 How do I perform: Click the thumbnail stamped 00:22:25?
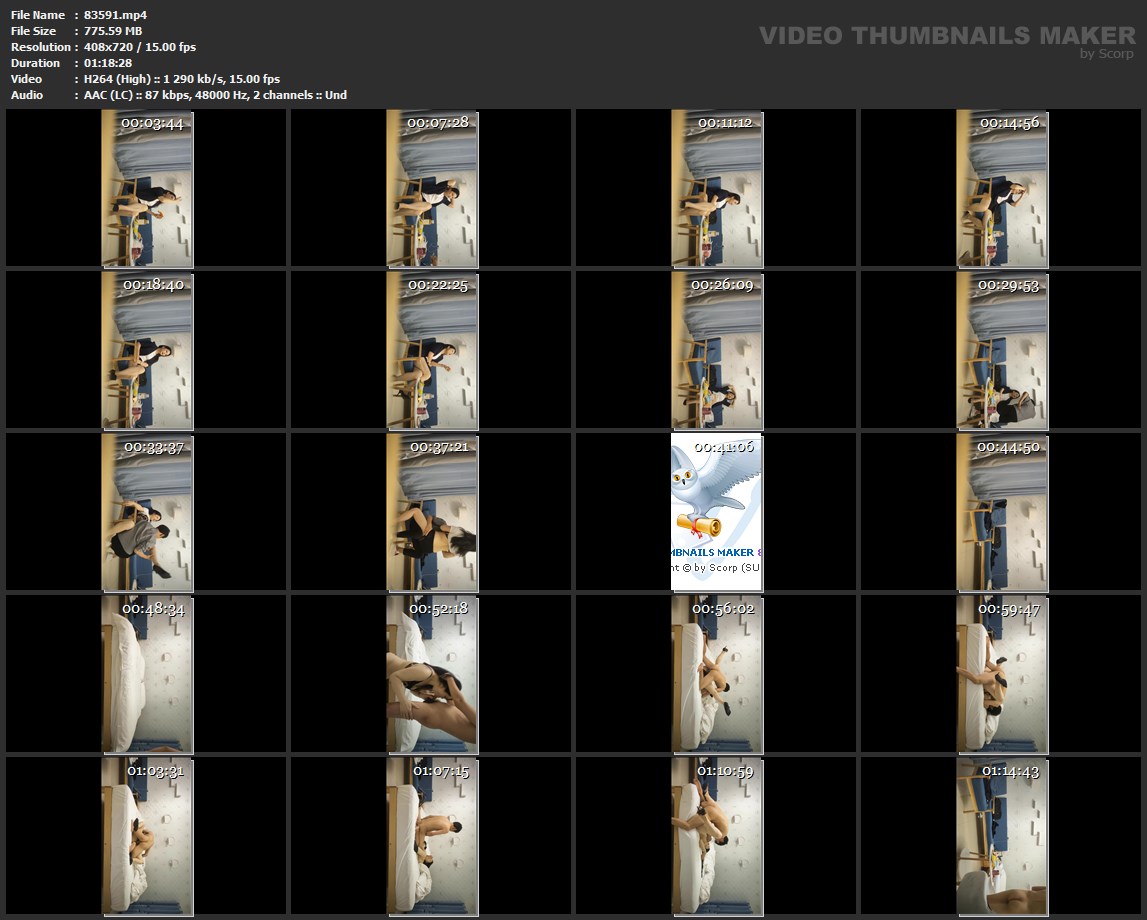432,351
